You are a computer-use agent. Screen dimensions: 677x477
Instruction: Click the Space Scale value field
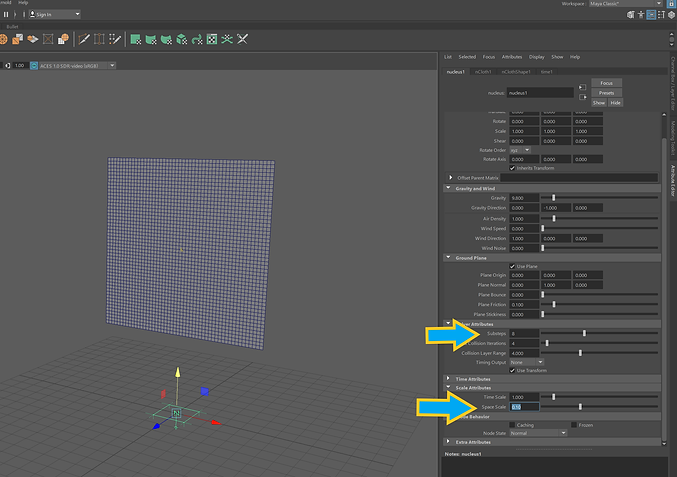pyautogui.click(x=524, y=407)
